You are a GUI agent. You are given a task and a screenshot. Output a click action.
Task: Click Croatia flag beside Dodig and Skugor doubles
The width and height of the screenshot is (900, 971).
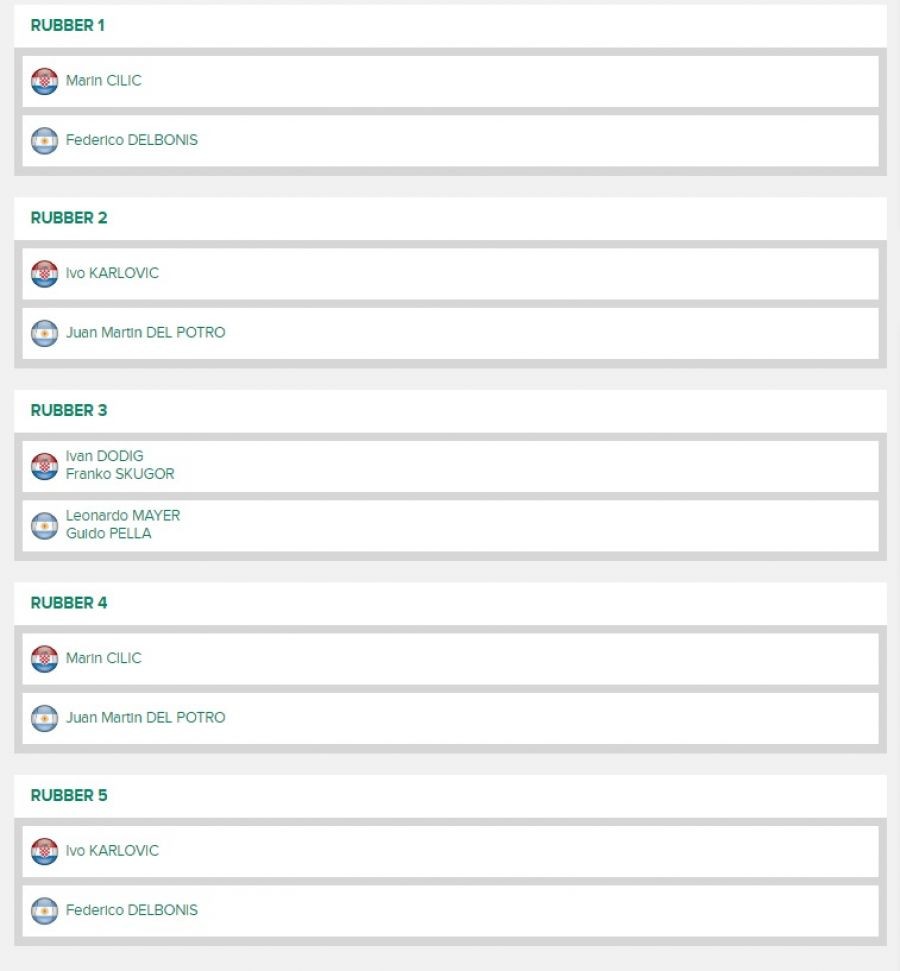(44, 466)
